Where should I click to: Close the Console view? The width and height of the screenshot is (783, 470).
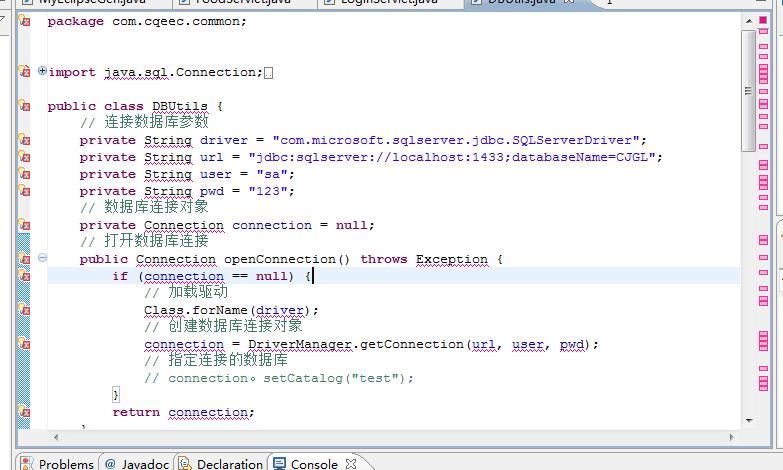pyautogui.click(x=351, y=464)
